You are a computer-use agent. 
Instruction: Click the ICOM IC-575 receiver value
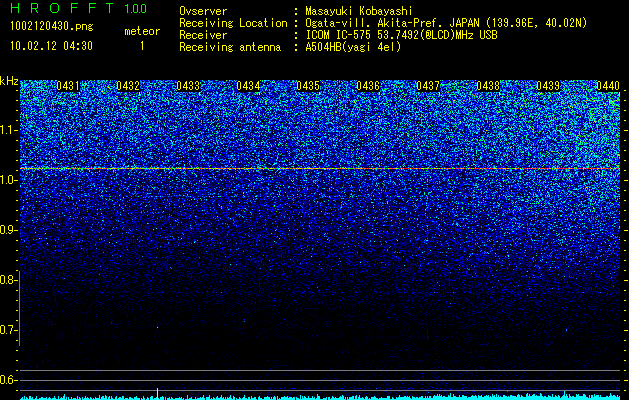tap(401, 35)
